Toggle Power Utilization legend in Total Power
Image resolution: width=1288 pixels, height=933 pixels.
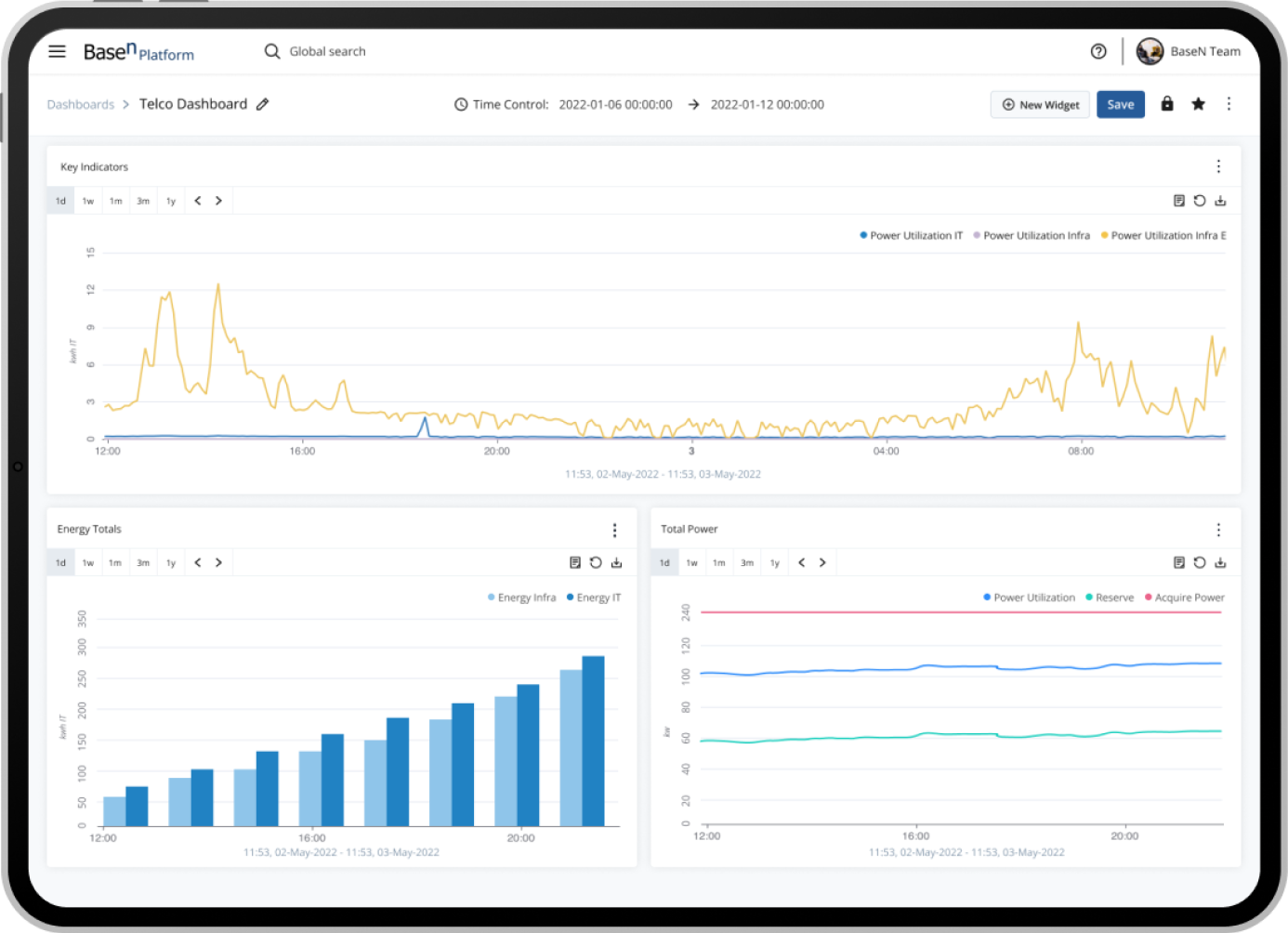click(x=1030, y=598)
